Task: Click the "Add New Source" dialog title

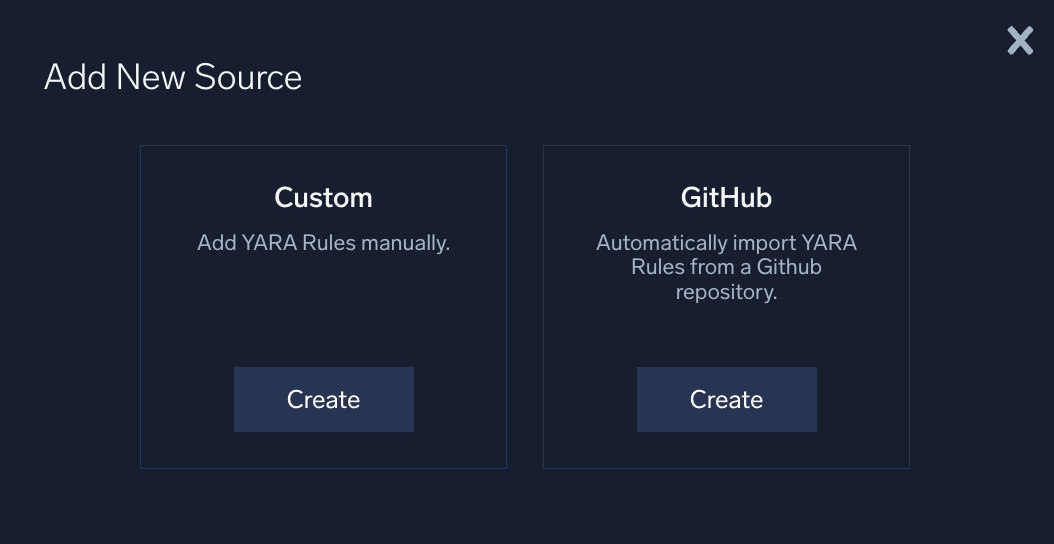Action: (x=173, y=78)
